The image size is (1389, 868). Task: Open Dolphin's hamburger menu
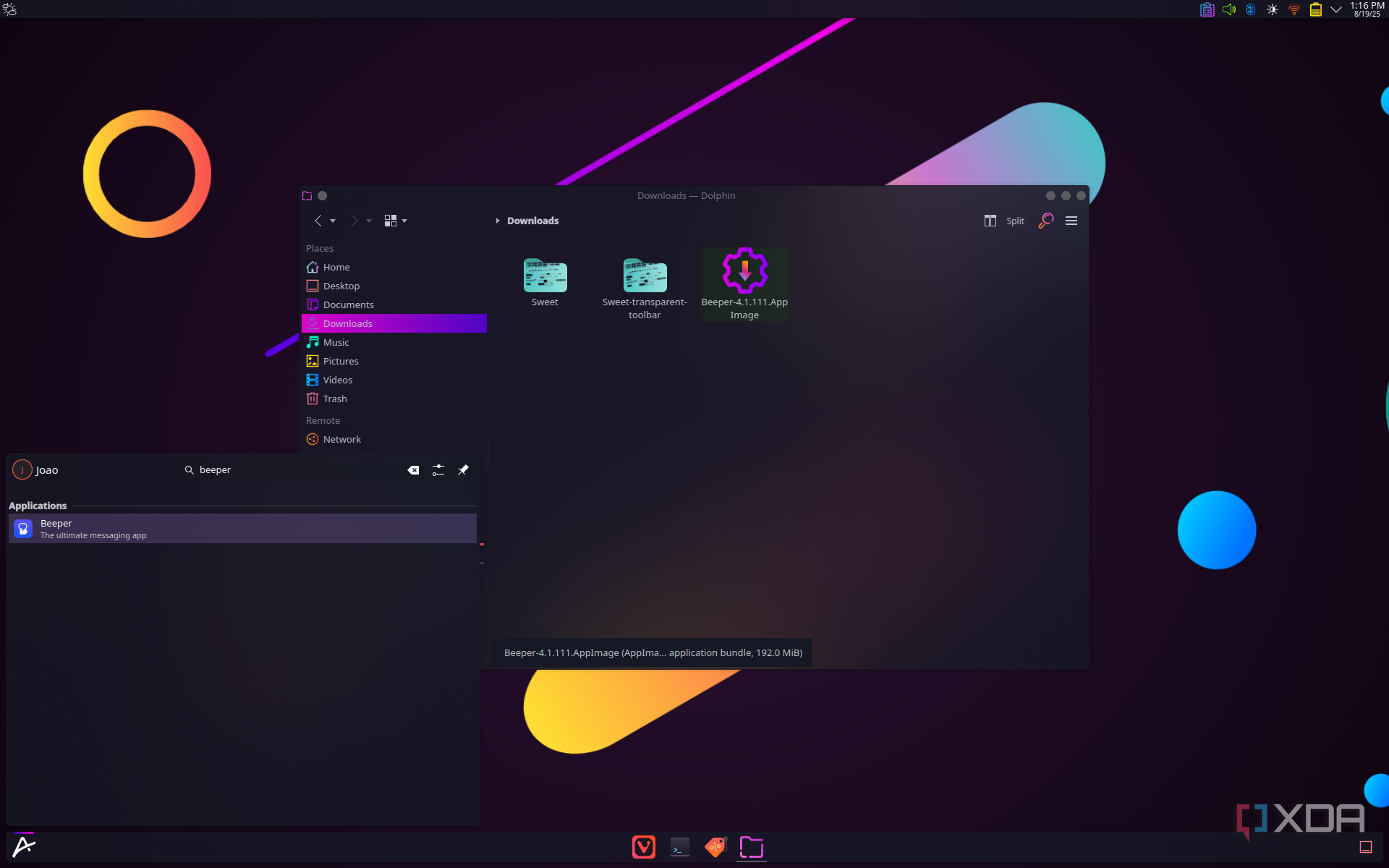1071,221
